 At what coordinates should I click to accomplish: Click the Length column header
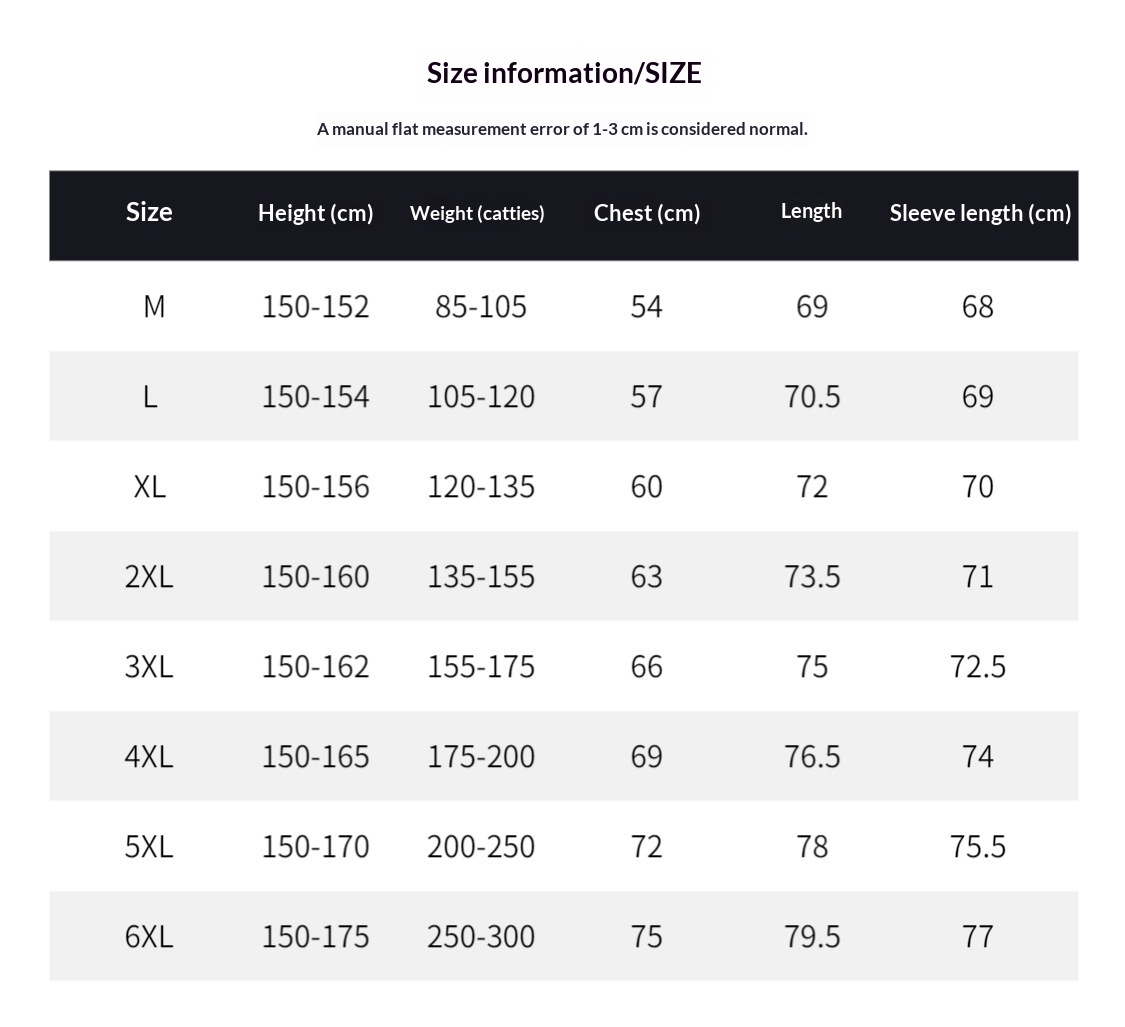pyautogui.click(x=811, y=211)
